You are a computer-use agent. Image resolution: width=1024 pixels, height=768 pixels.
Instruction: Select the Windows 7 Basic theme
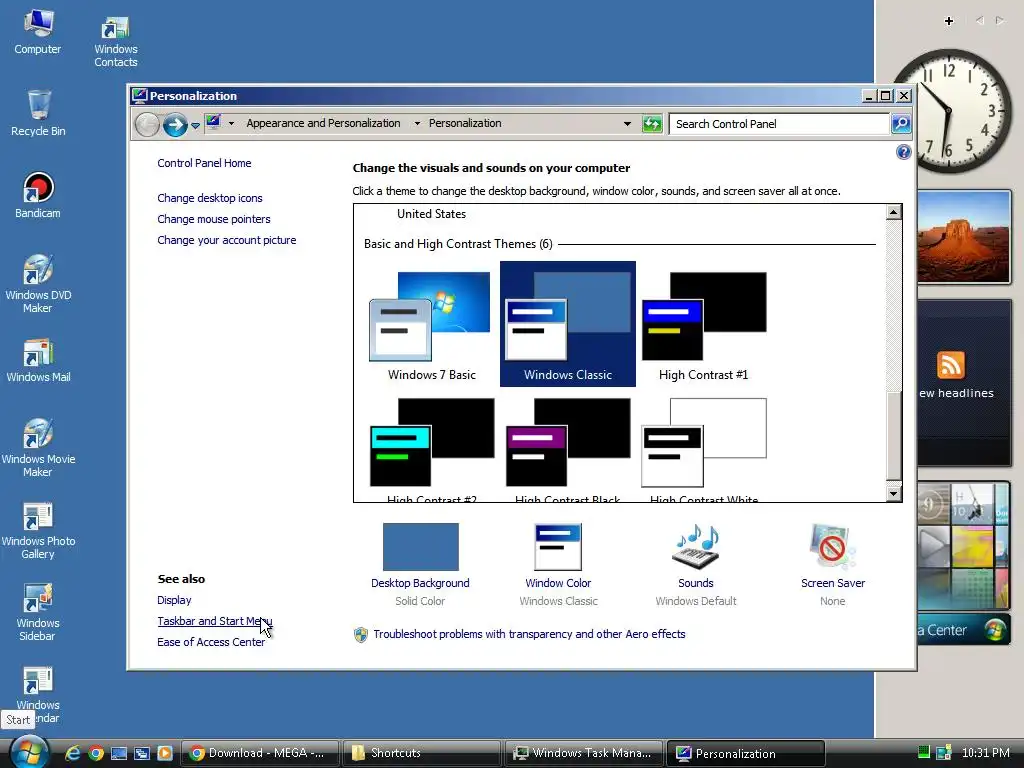pyautogui.click(x=432, y=325)
